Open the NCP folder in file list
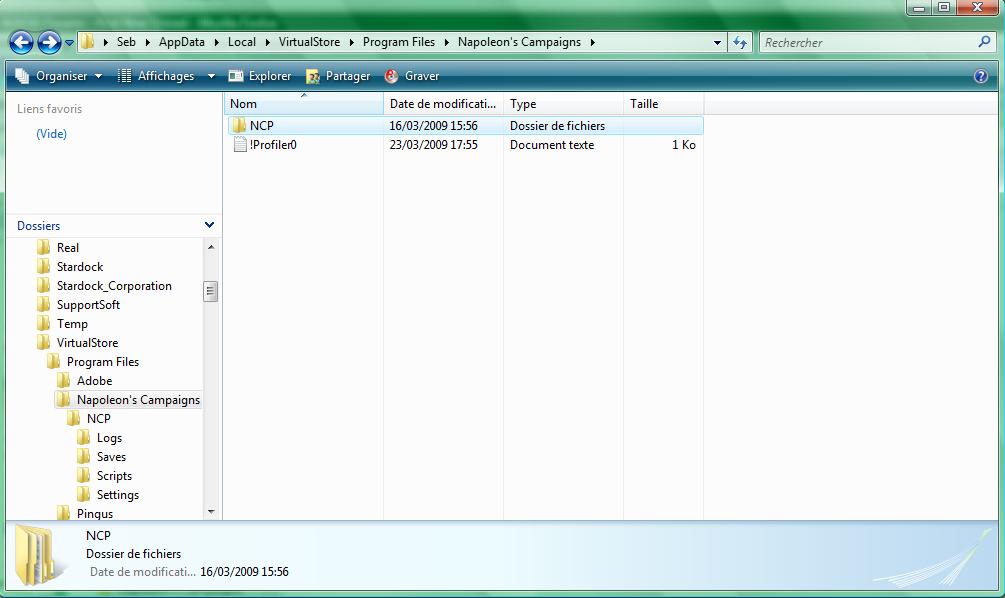1005x598 pixels. (261, 126)
